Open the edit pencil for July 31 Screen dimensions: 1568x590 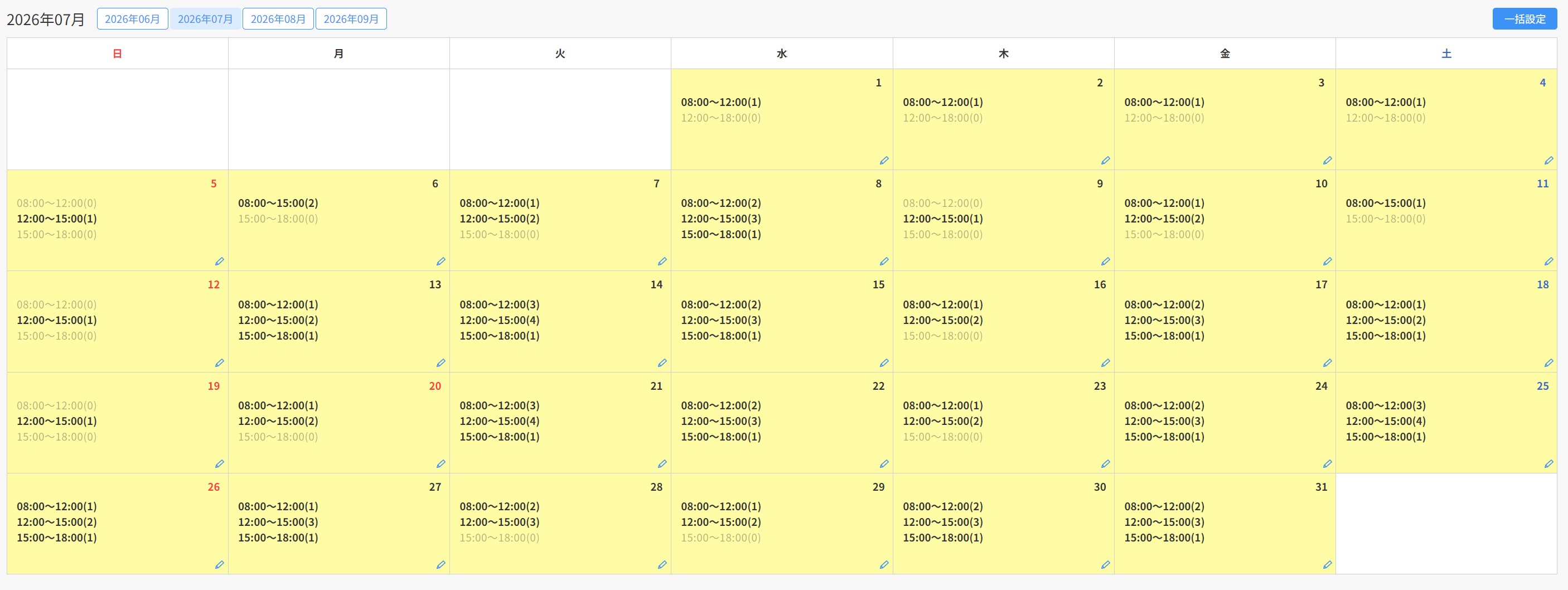(1328, 565)
